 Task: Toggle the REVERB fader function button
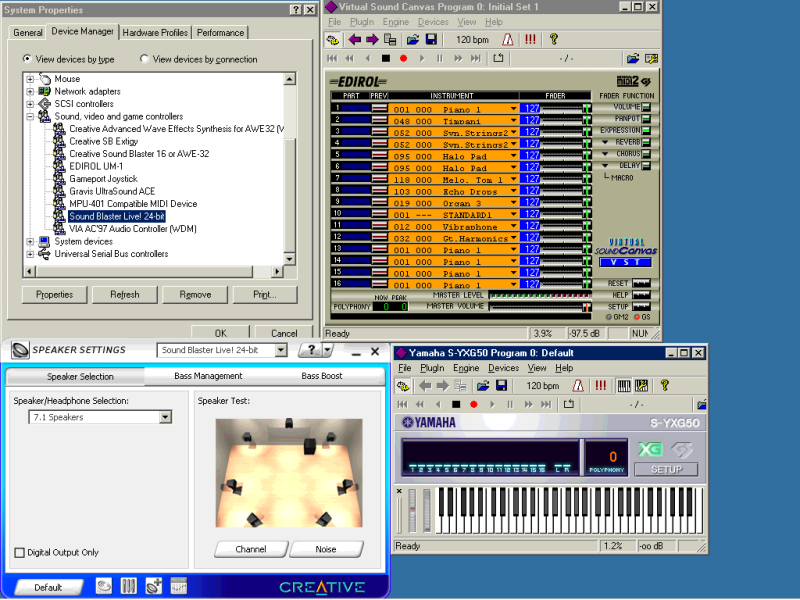pyautogui.click(x=646, y=142)
